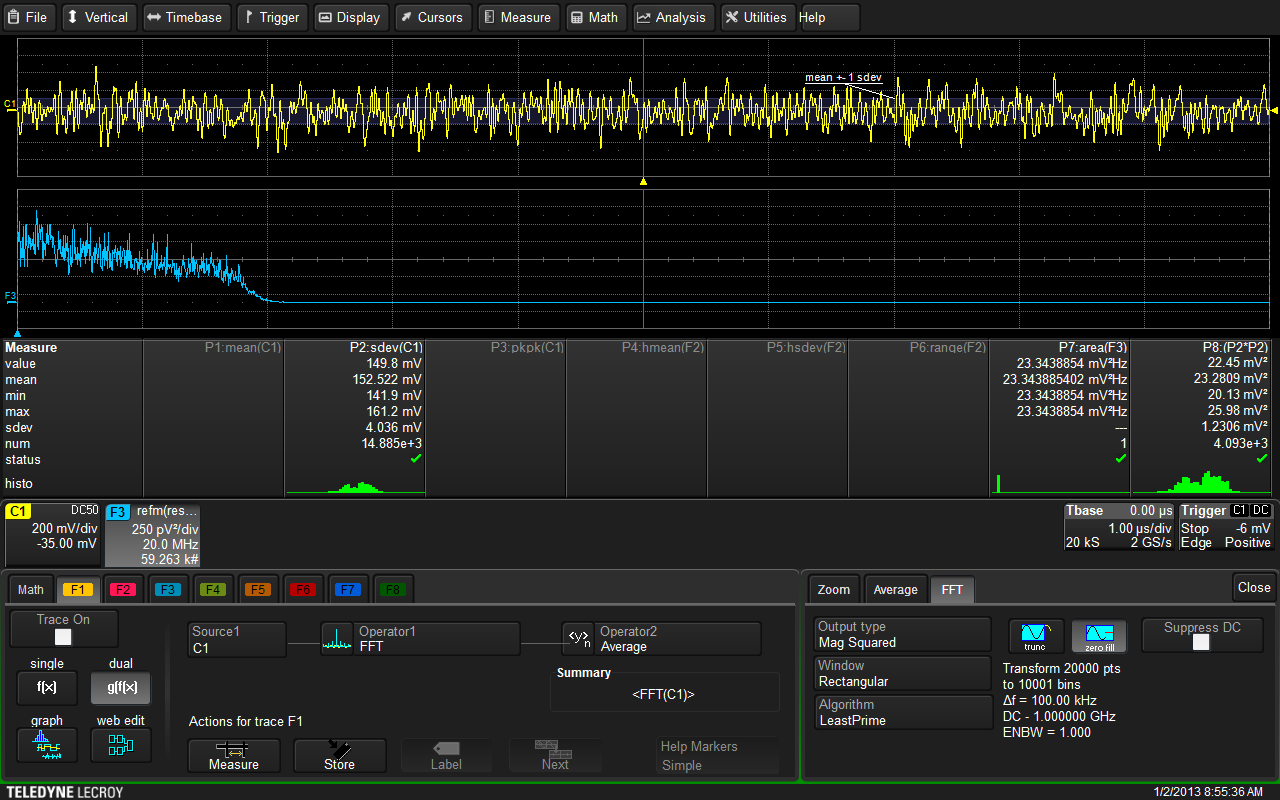Switch to the FFT tab
This screenshot has height=800, width=1280.
coord(952,589)
